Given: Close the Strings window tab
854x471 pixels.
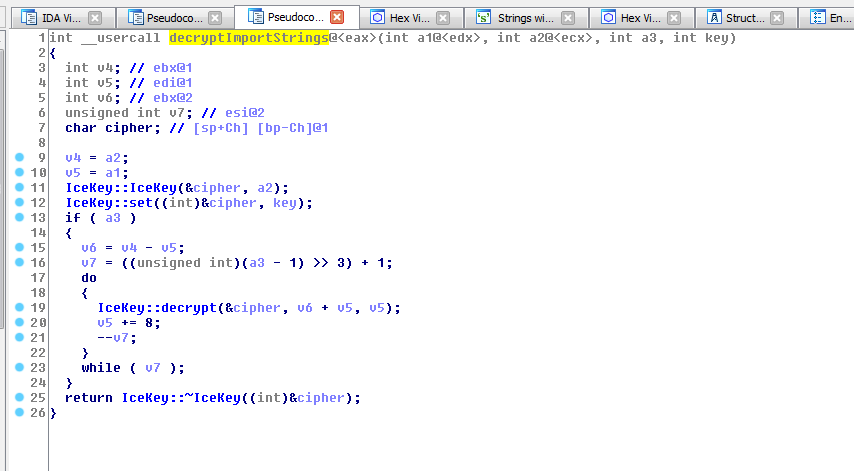Looking at the screenshot, I should click(x=568, y=18).
